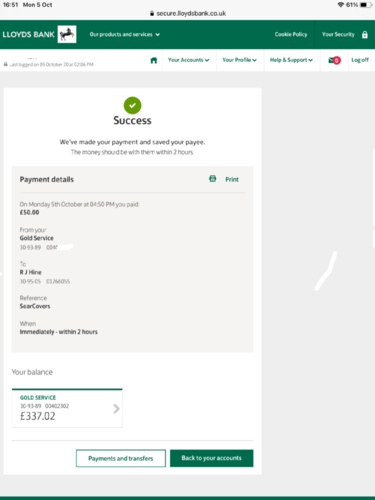
Task: Open the Your Accounts dropdown menu
Action: 189,60
